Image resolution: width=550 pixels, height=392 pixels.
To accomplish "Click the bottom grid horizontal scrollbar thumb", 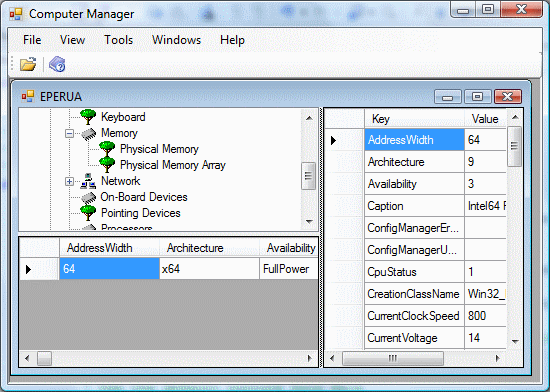I will coord(44,358).
